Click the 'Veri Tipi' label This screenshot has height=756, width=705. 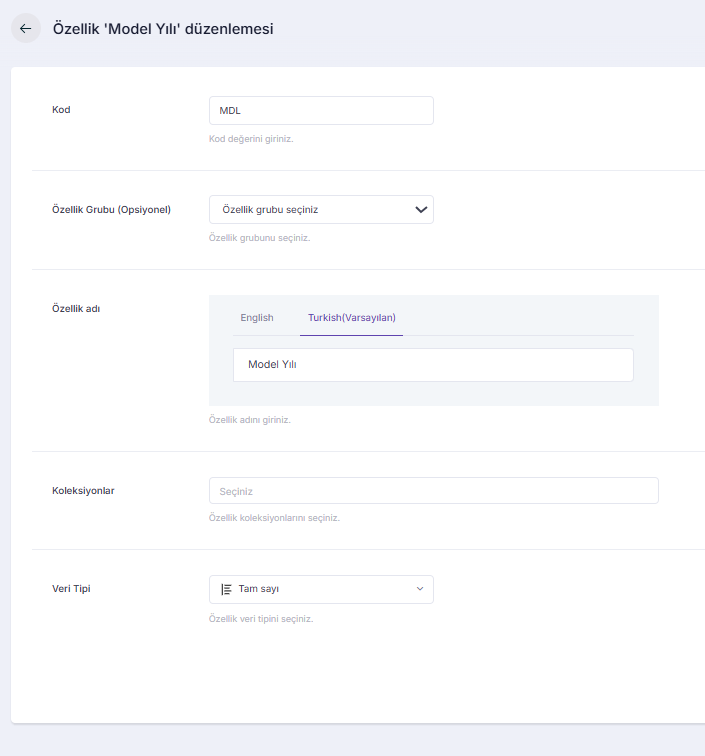72,589
